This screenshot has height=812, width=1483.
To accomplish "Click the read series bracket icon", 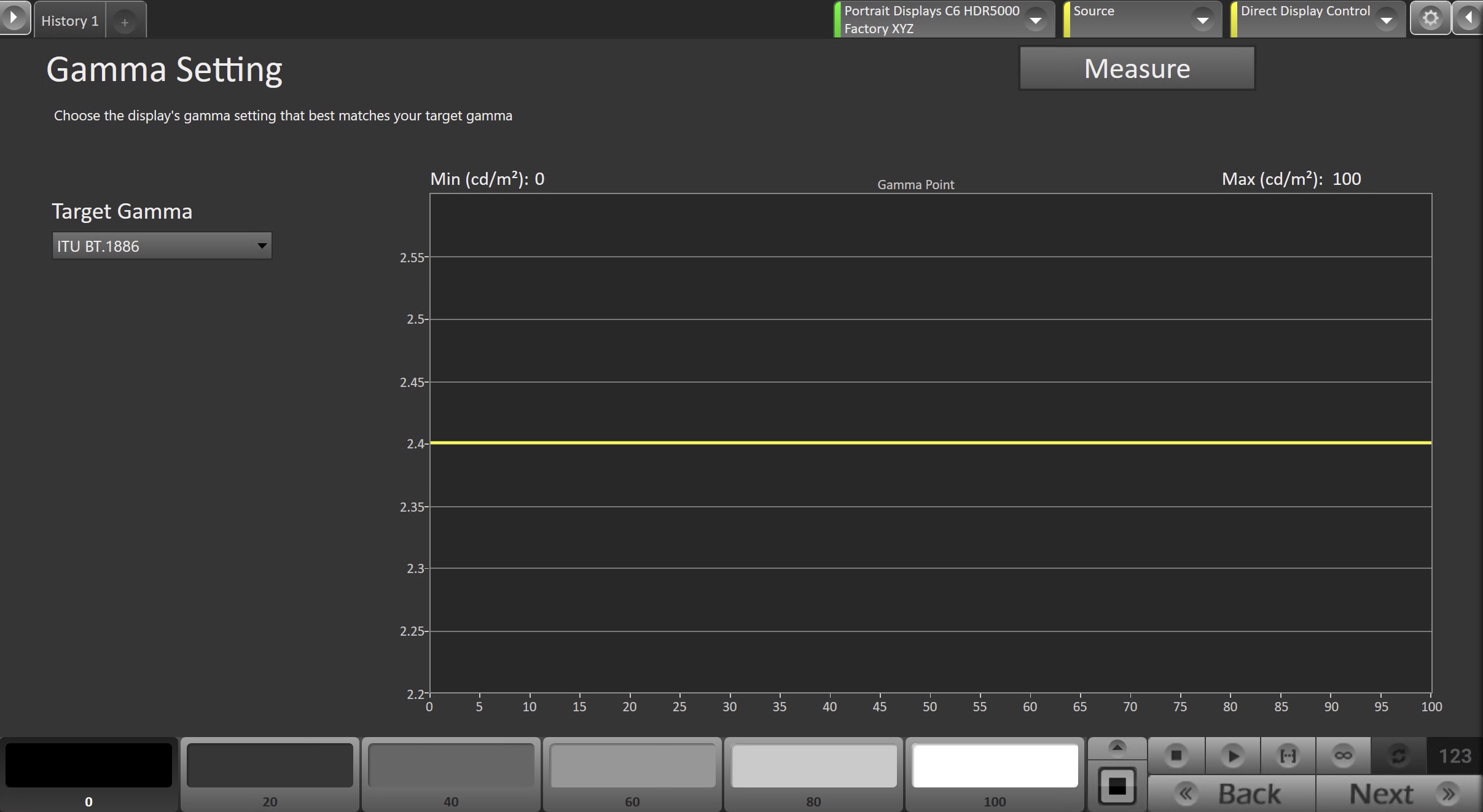I will pyautogui.click(x=1288, y=755).
